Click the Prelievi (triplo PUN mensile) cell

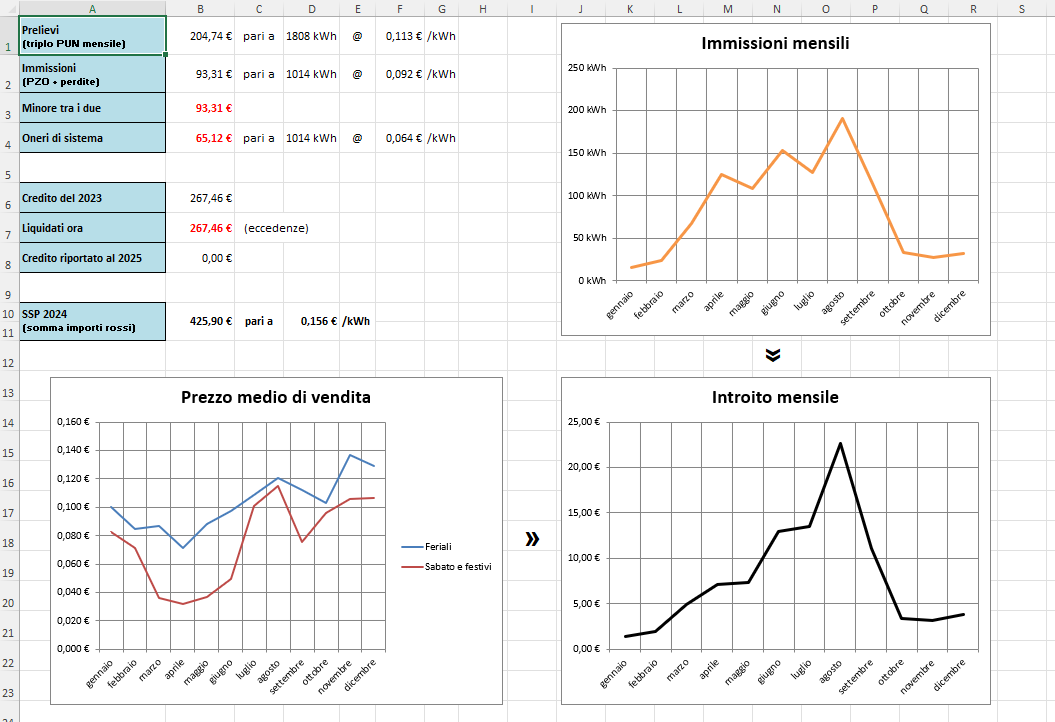pyautogui.click(x=92, y=37)
